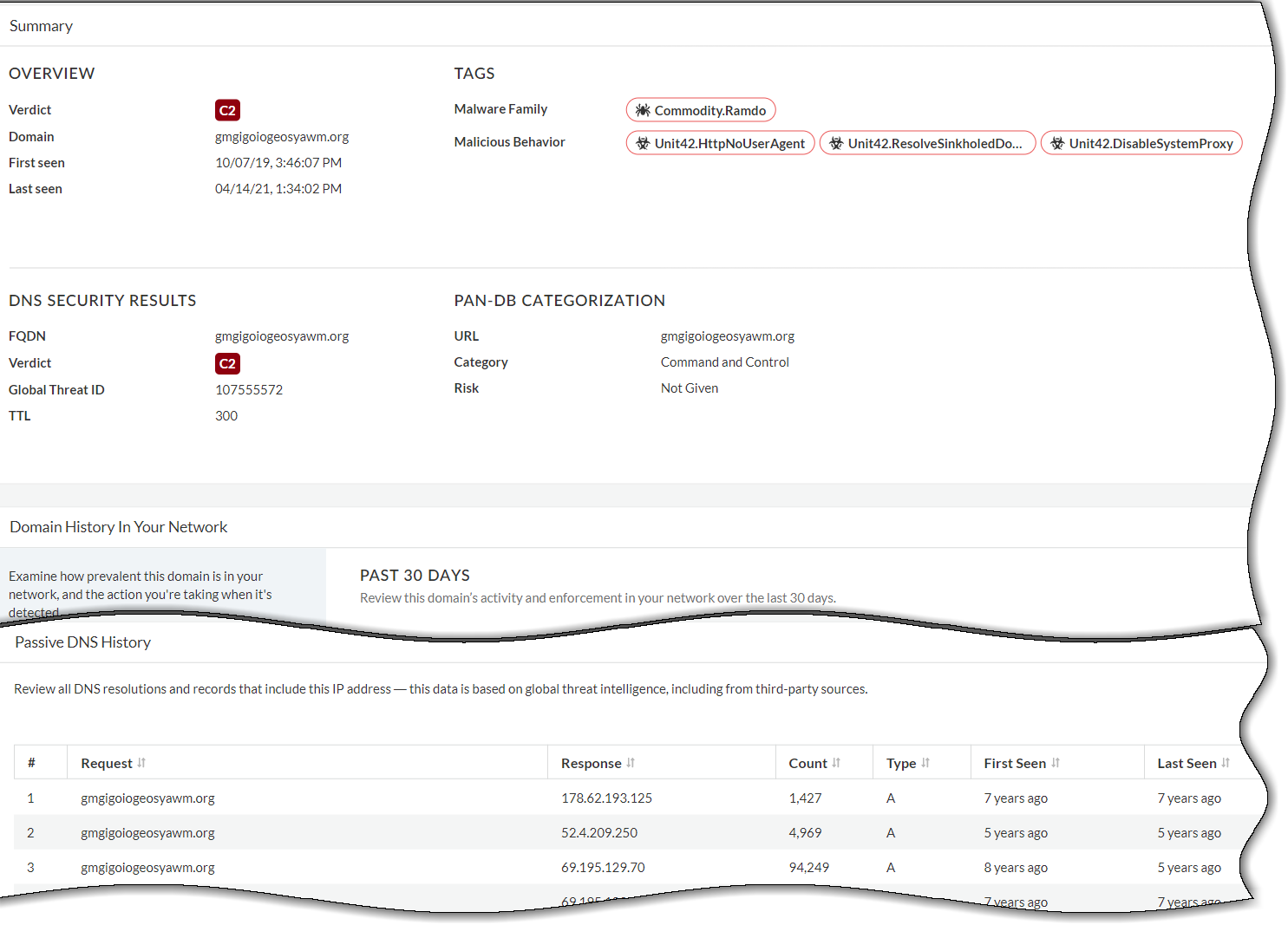Select IP address 178.62.193.125
This screenshot has width=1288, height=925.
[606, 798]
